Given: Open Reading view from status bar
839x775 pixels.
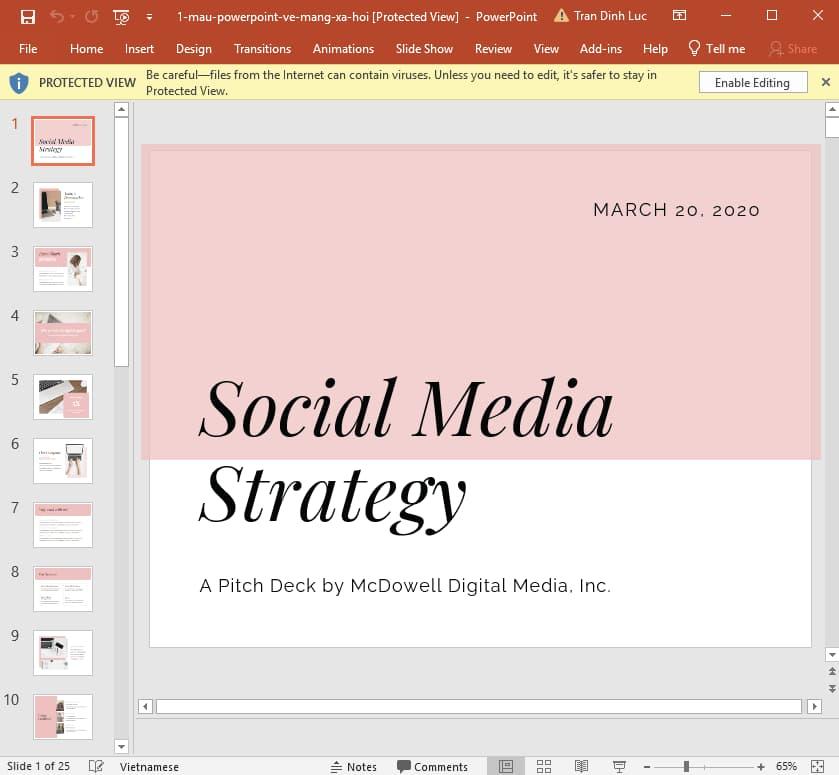Looking at the screenshot, I should [x=581, y=766].
